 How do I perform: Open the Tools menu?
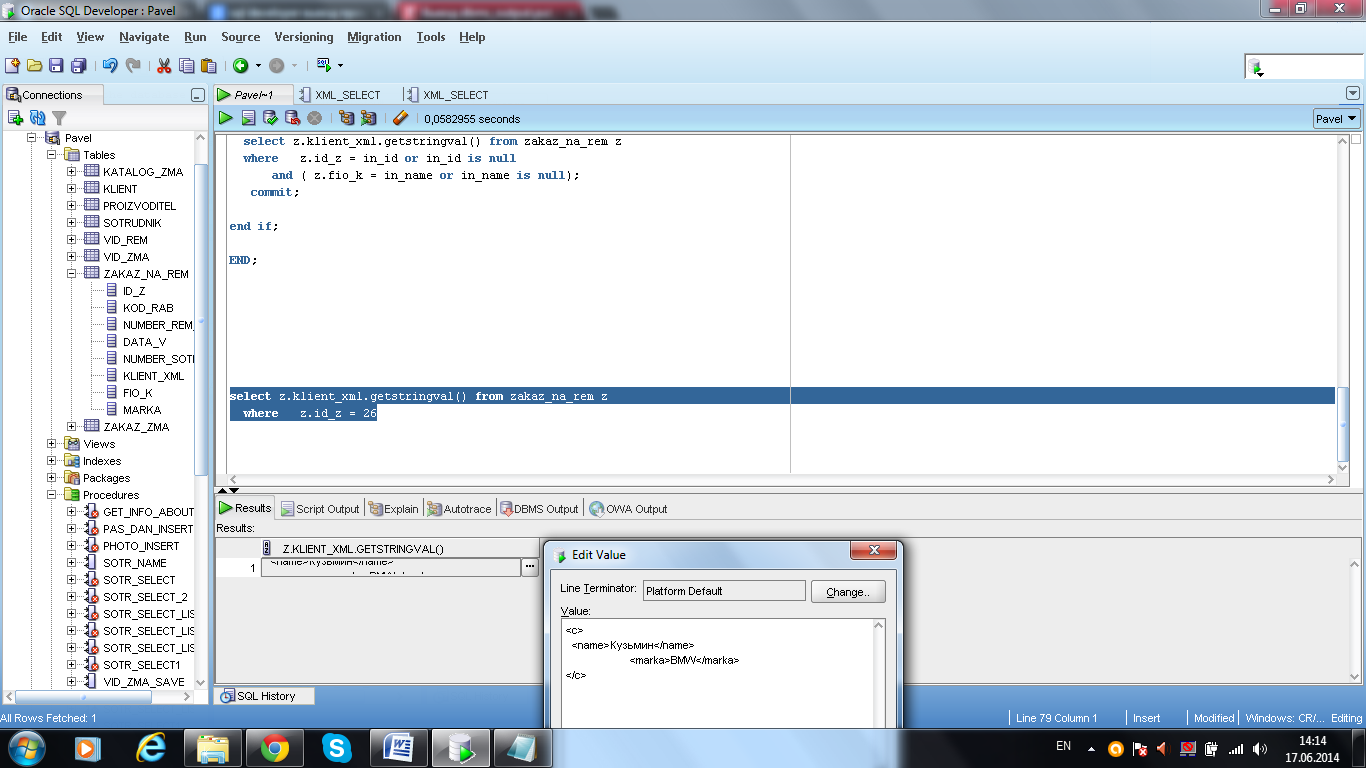click(x=431, y=37)
